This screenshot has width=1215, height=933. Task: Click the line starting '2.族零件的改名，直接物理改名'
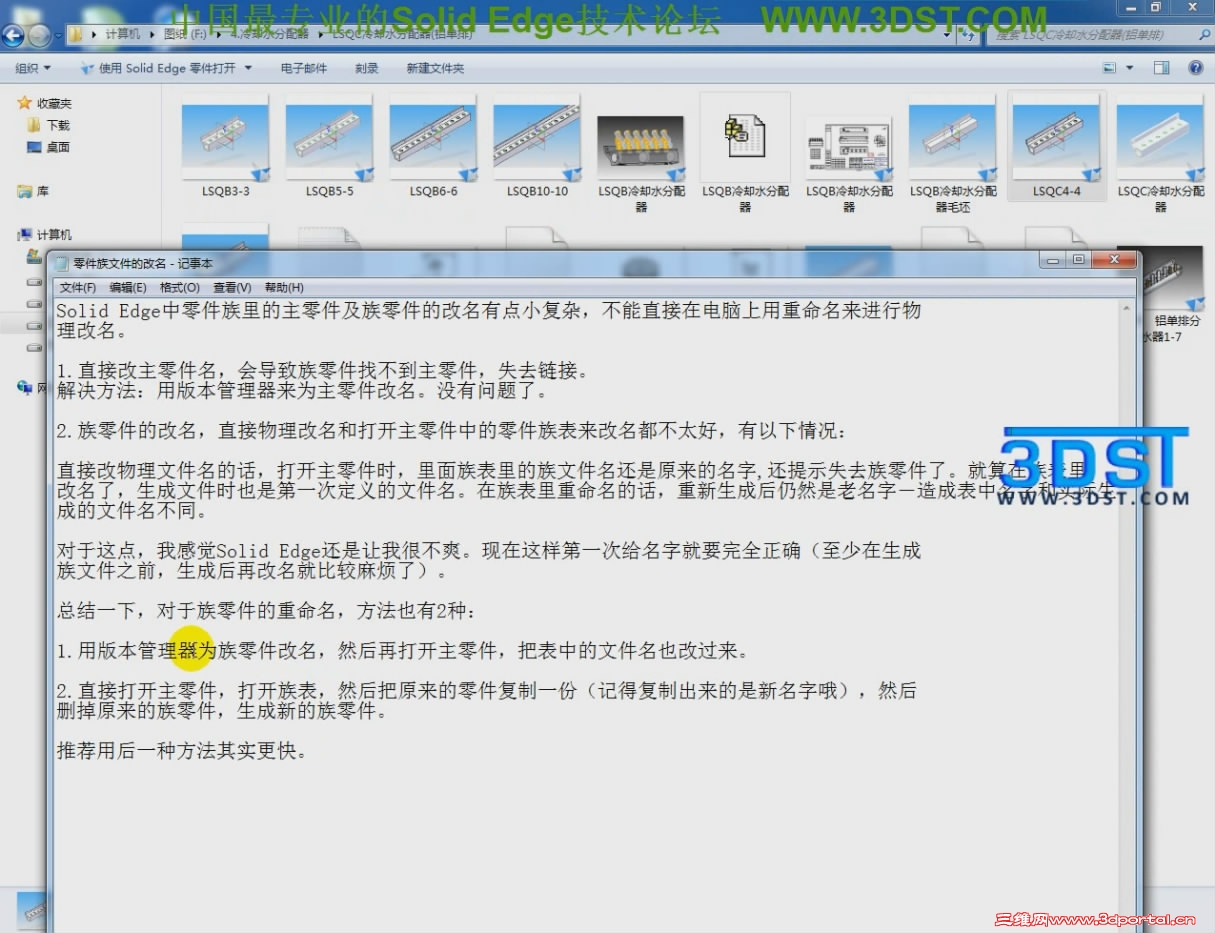click(x=452, y=431)
